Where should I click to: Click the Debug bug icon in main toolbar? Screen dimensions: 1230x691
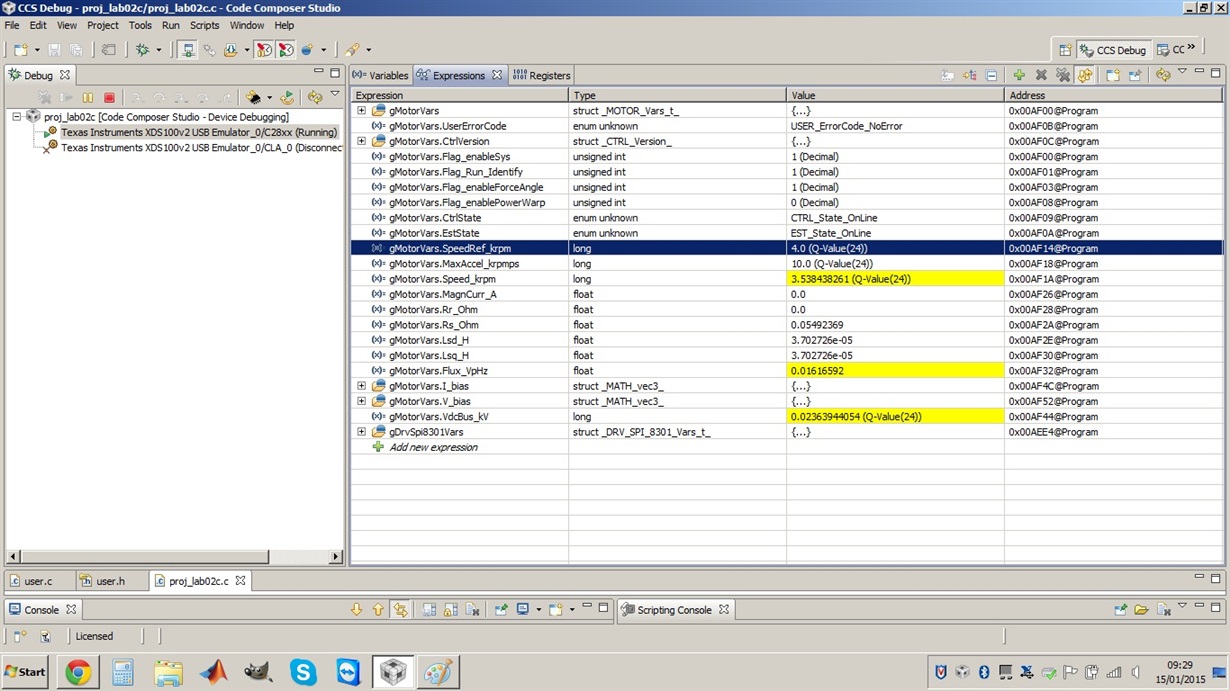(143, 49)
